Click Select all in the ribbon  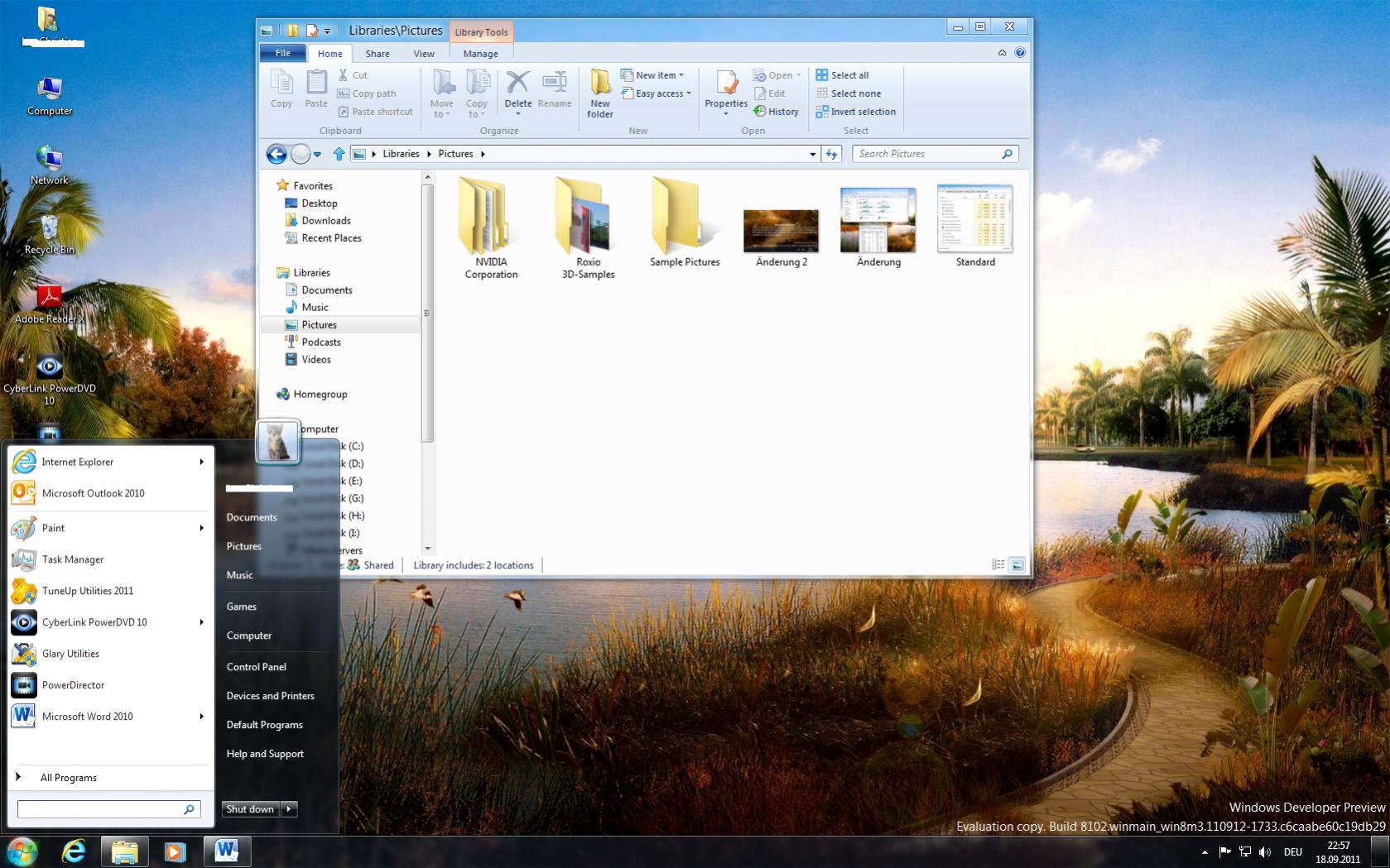click(x=842, y=75)
